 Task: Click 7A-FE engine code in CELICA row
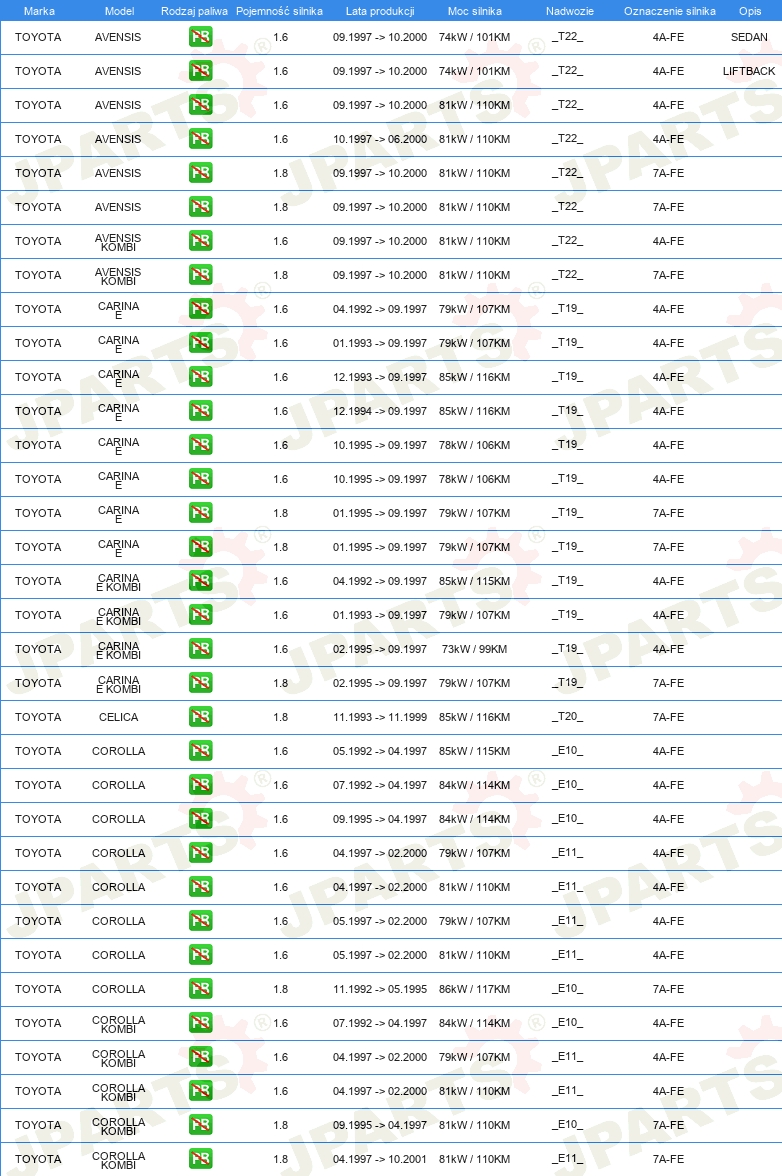click(668, 717)
